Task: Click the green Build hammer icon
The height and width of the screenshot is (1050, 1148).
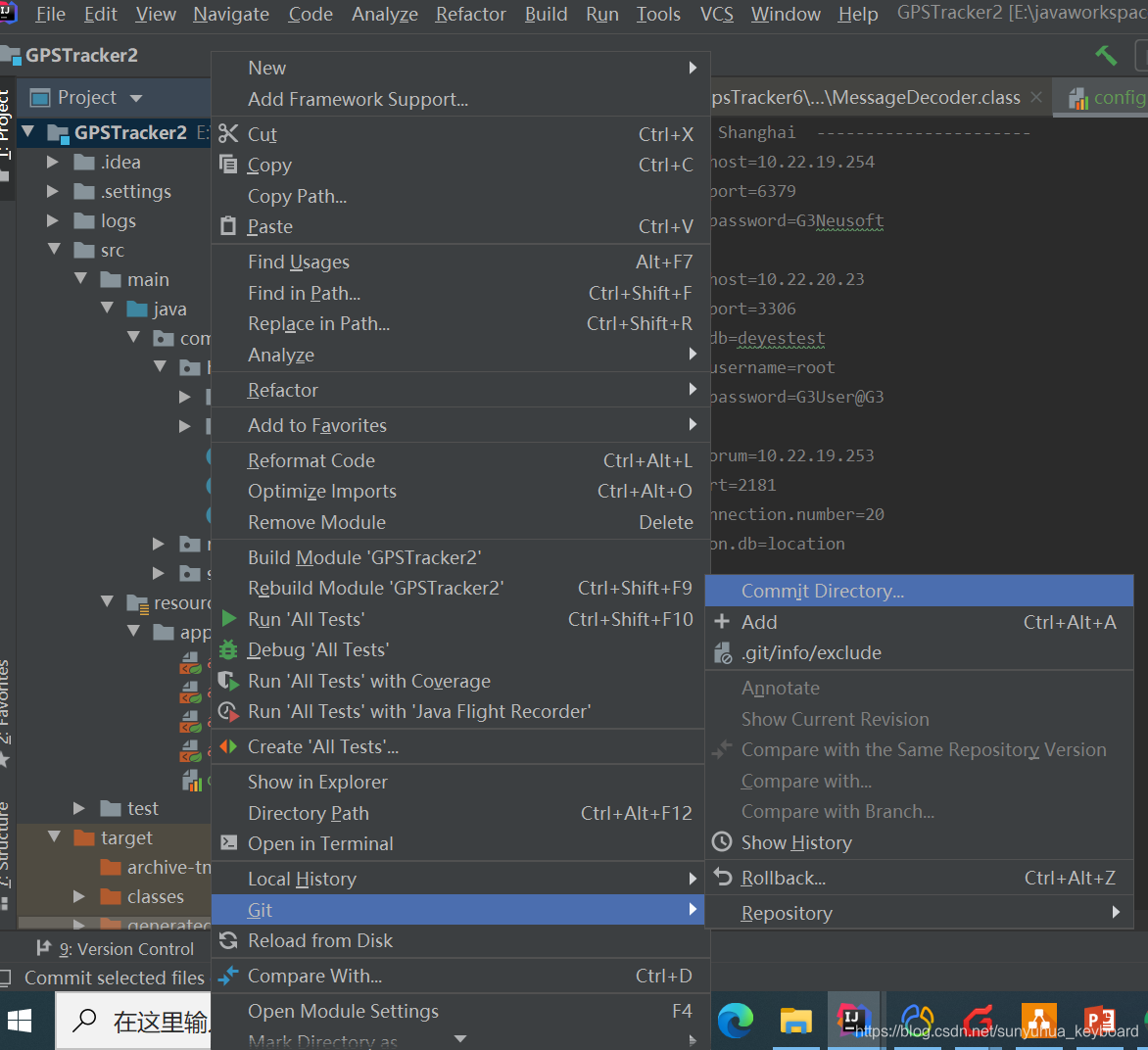Action: pyautogui.click(x=1106, y=55)
